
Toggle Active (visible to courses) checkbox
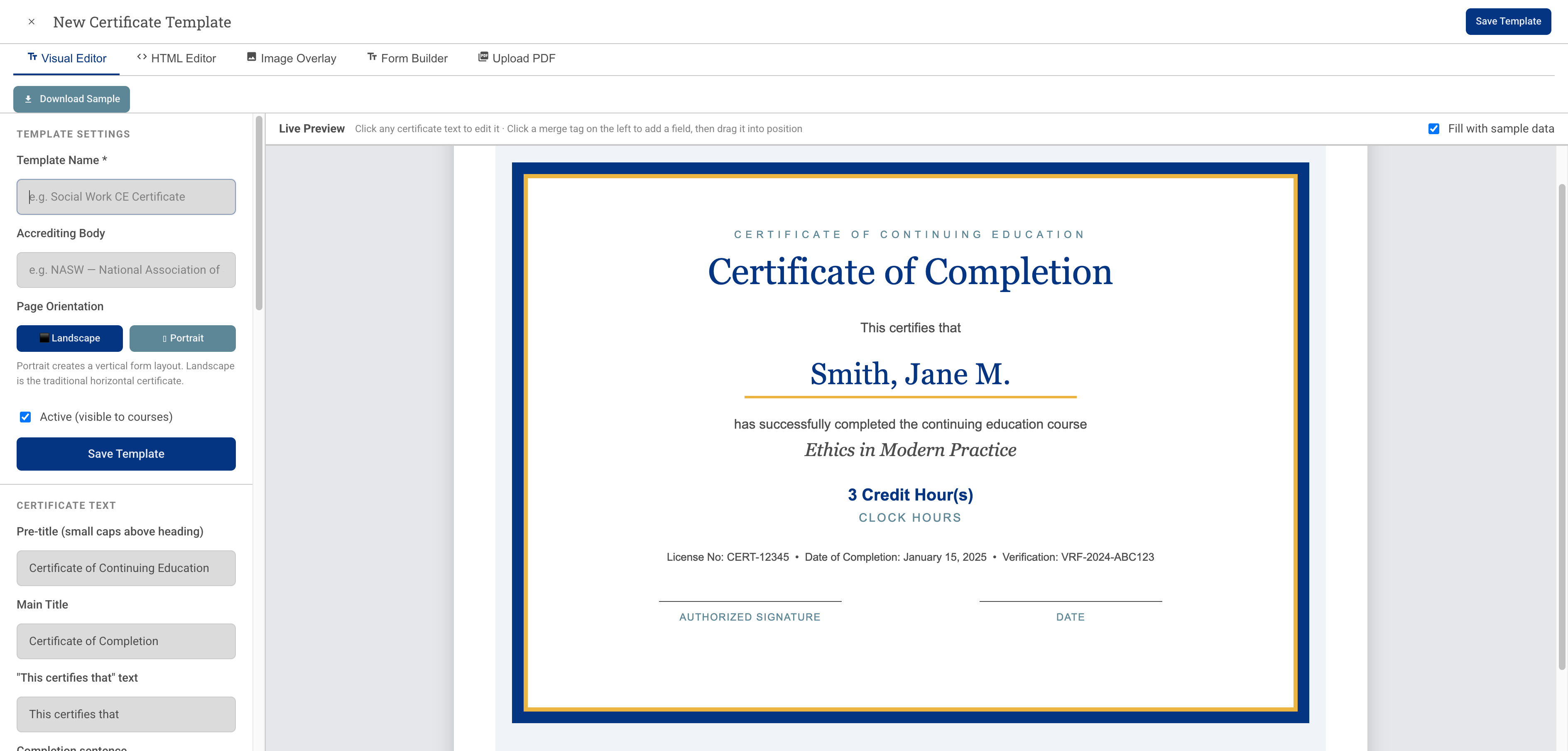click(x=26, y=417)
